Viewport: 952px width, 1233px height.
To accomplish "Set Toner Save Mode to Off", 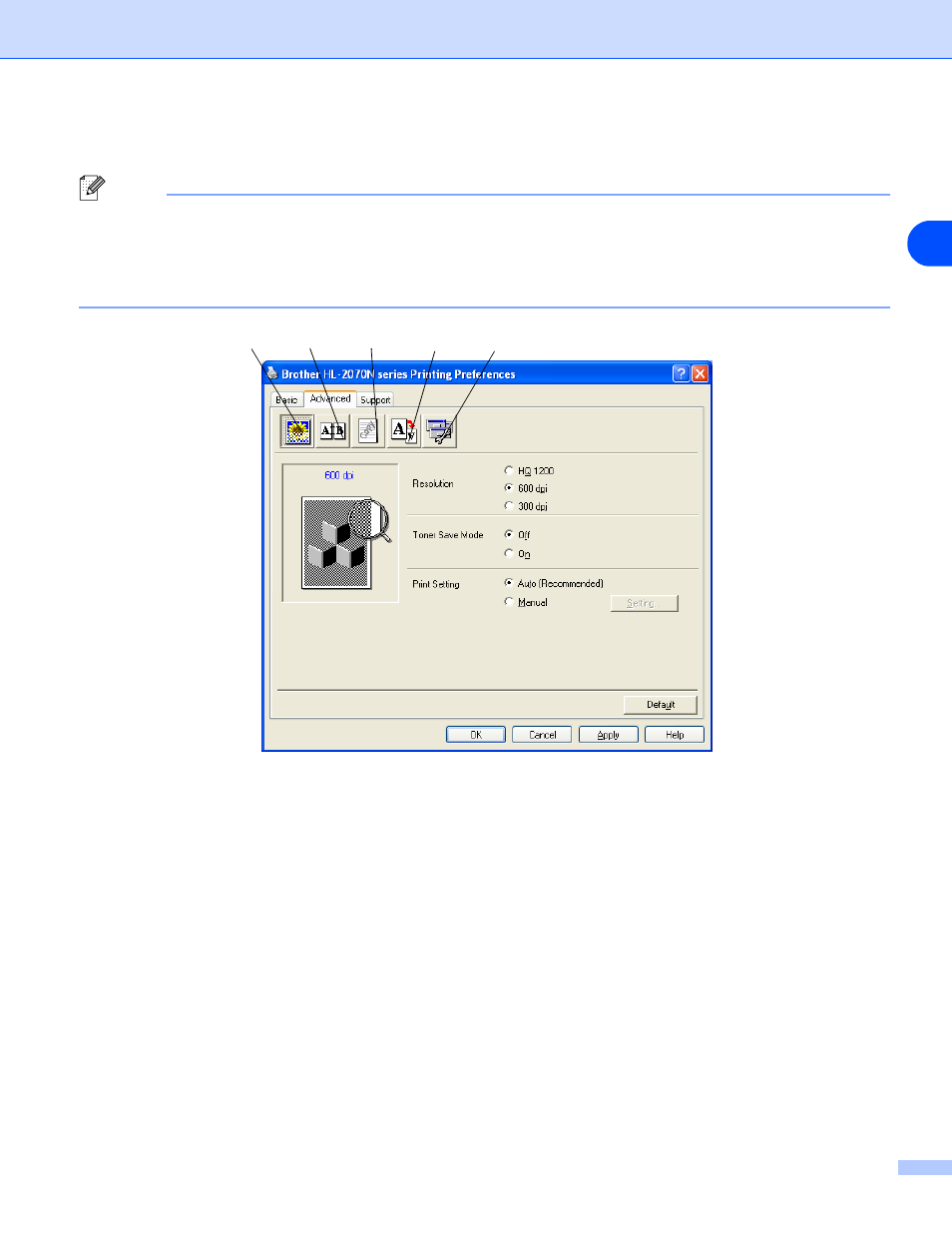I will 518,535.
